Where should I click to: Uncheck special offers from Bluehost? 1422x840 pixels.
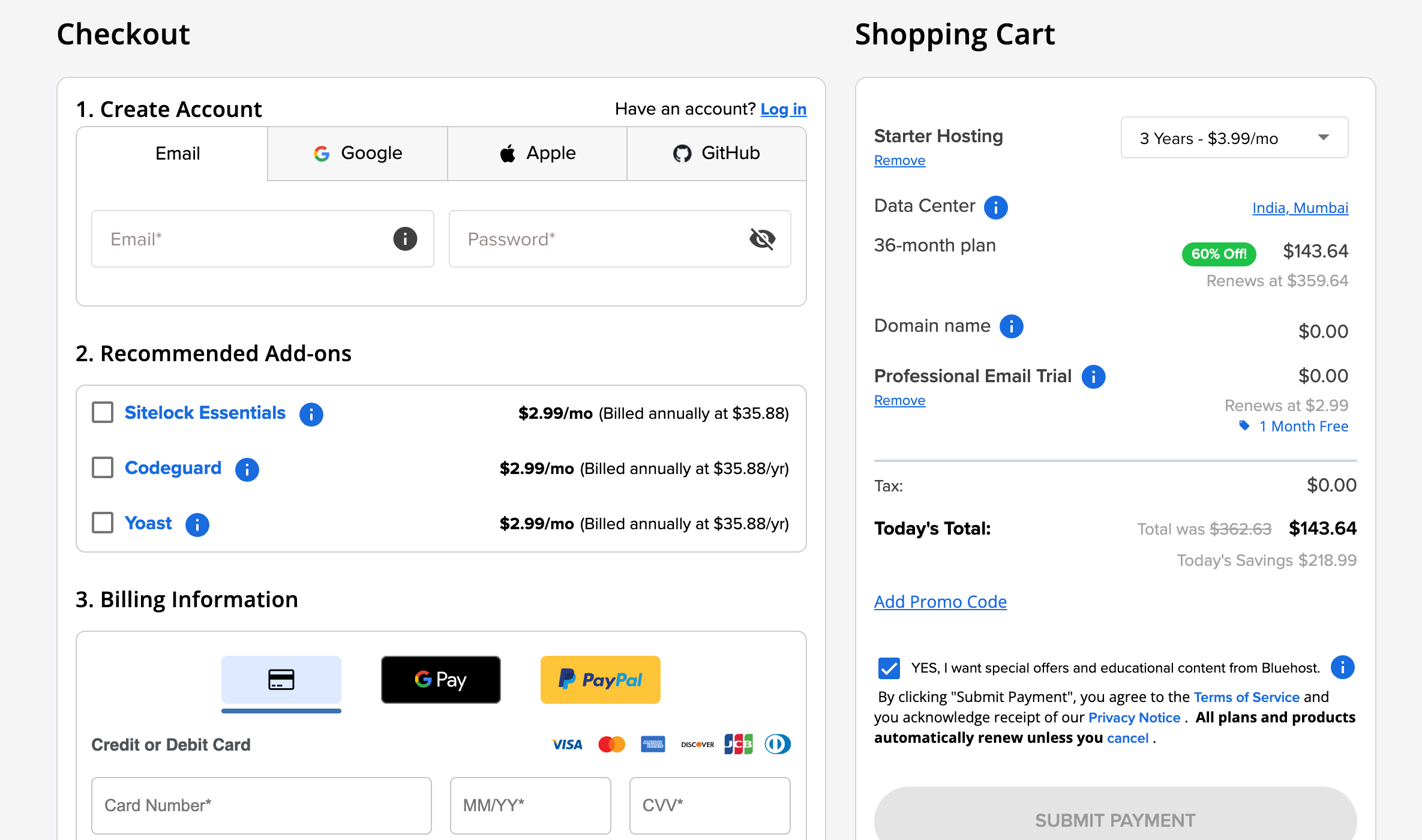(x=888, y=667)
